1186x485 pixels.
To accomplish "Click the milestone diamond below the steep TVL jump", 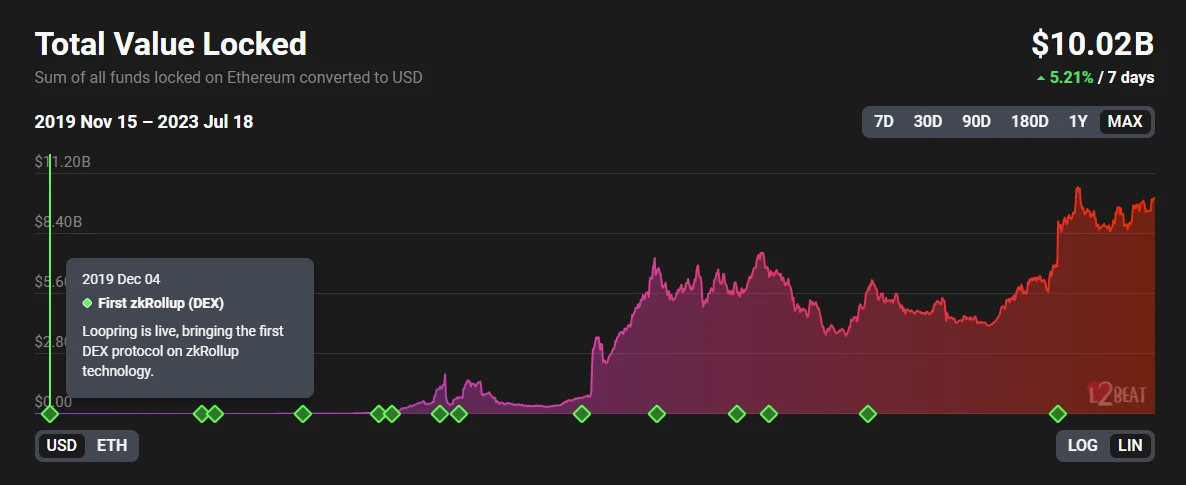I will click(582, 413).
